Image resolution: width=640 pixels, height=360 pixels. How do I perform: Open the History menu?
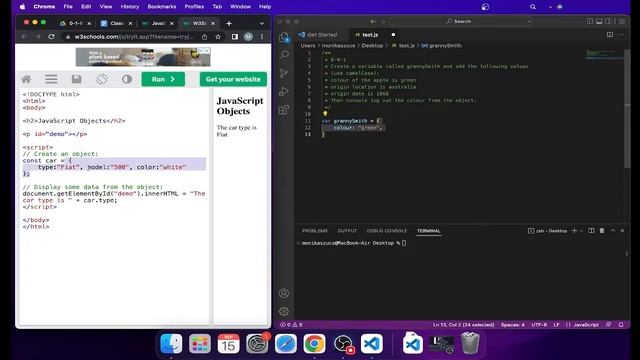(130, 7)
